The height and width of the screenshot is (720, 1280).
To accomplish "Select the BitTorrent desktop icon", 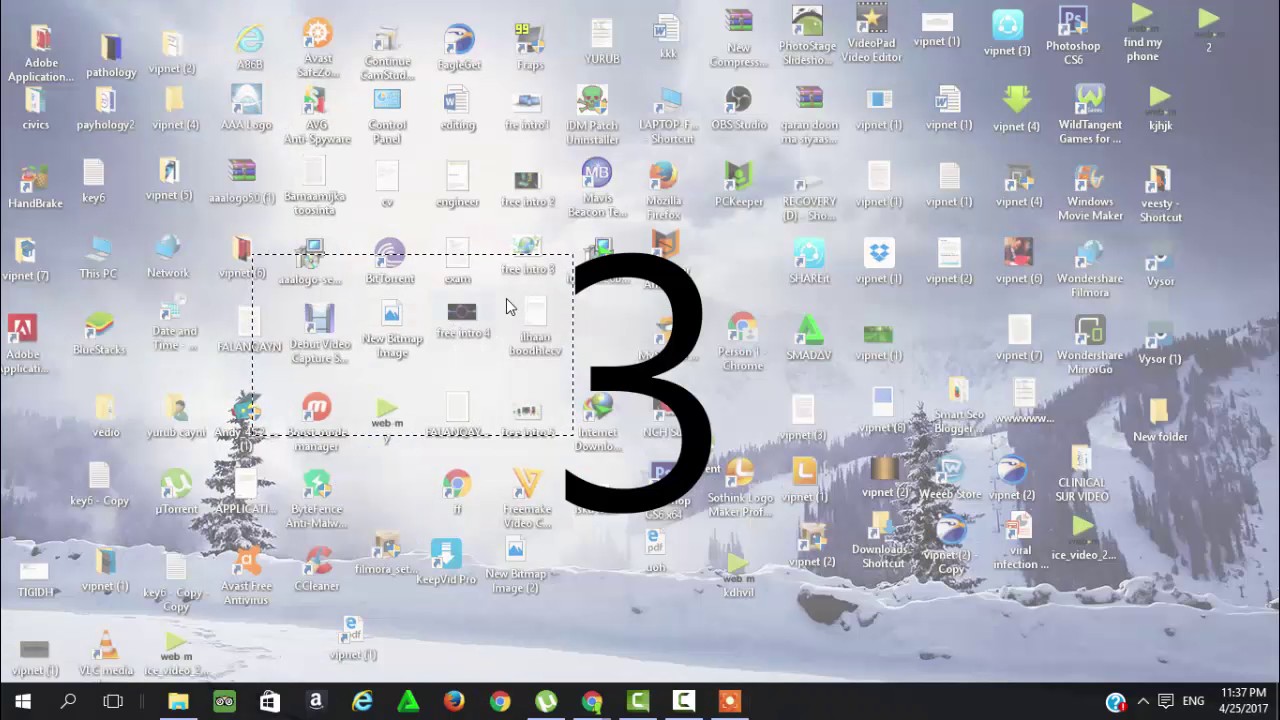I will [389, 262].
